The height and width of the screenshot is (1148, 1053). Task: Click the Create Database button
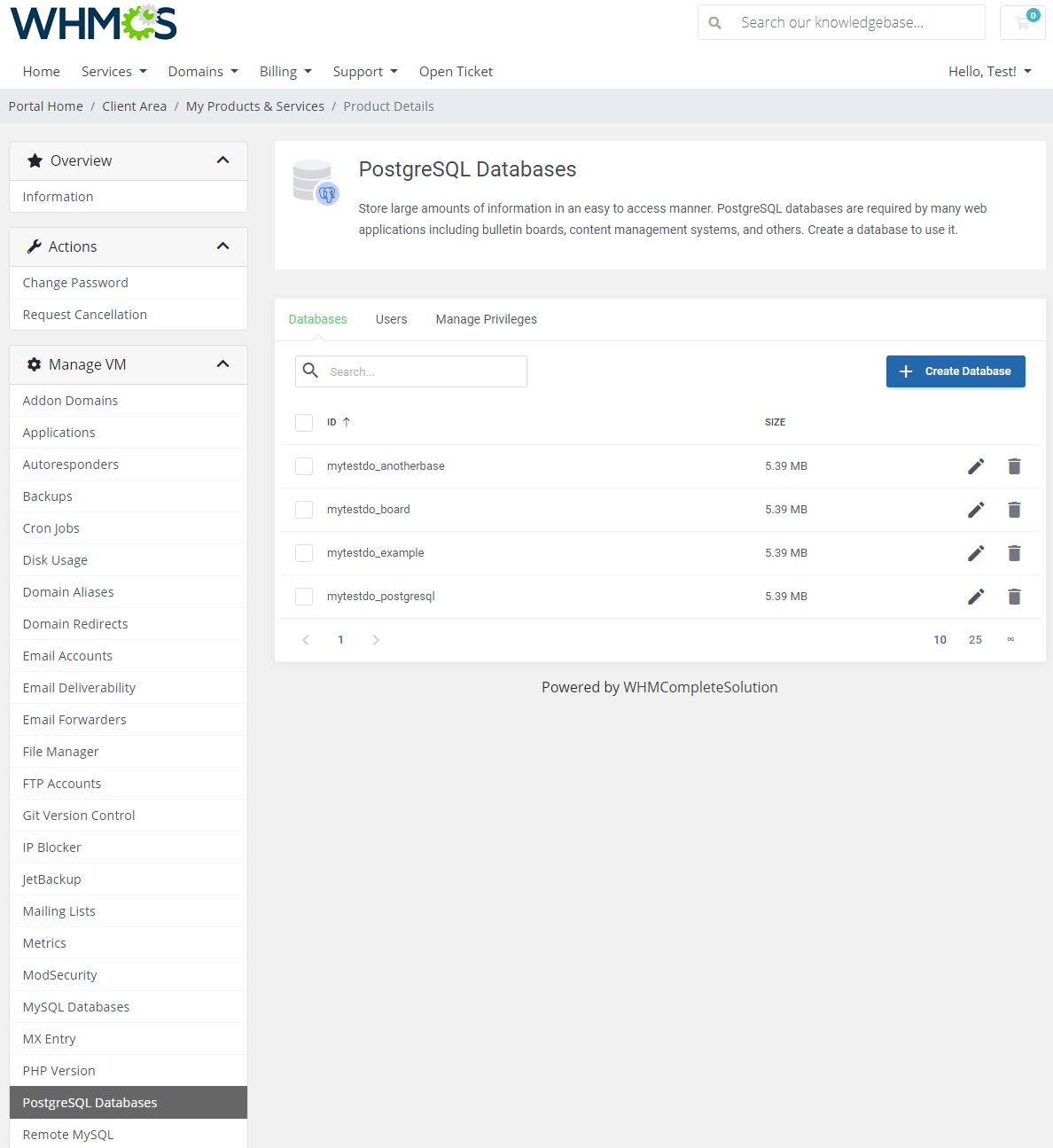[955, 371]
